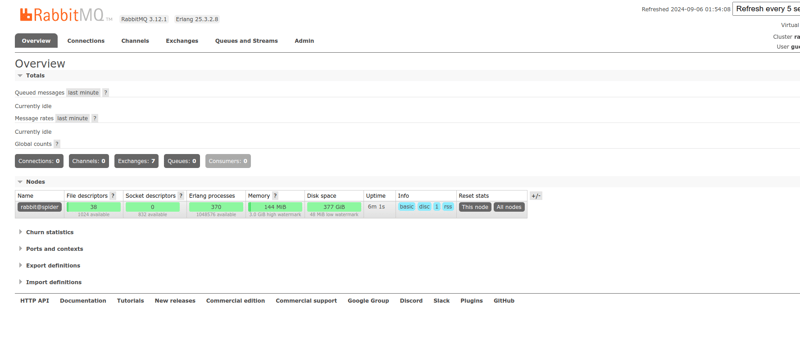Click Erlang 25.3.2.8 version label
Image resolution: width=800 pixels, height=363 pixels.
[x=197, y=19]
